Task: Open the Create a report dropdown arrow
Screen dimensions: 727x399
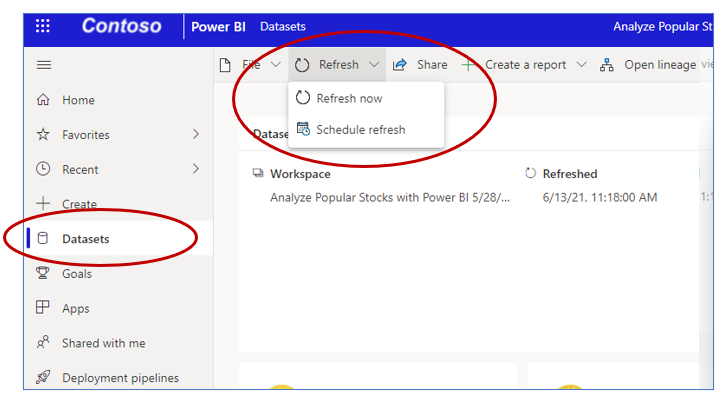Action: point(581,65)
